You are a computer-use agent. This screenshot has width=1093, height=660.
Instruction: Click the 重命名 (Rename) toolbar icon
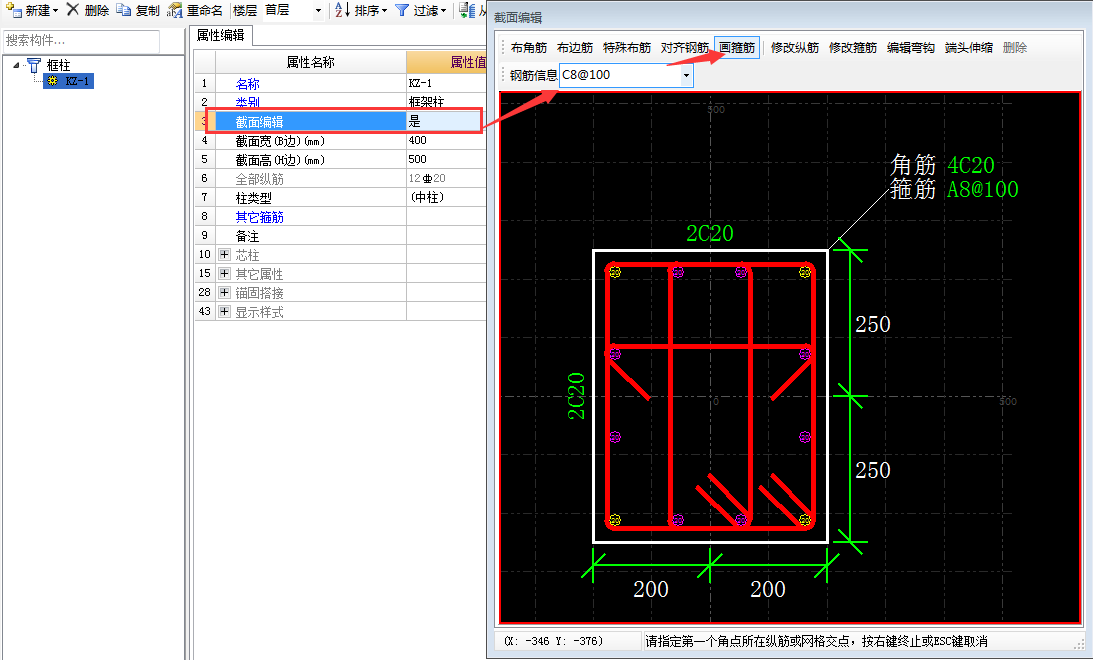coord(174,10)
